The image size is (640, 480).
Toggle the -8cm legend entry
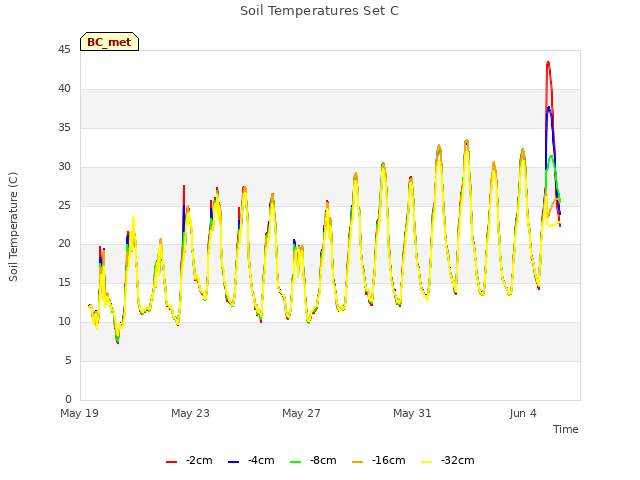[x=313, y=460]
